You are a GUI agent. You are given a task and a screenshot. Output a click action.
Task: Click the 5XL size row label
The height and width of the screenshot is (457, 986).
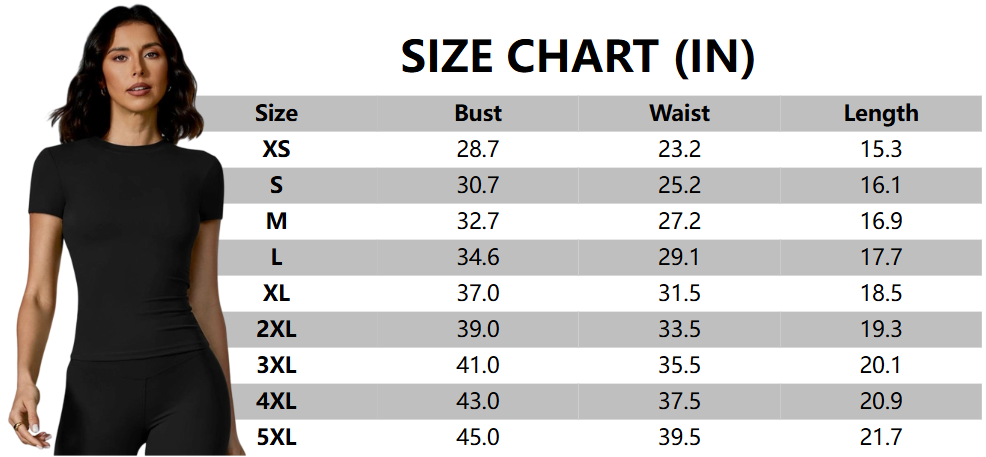click(276, 438)
